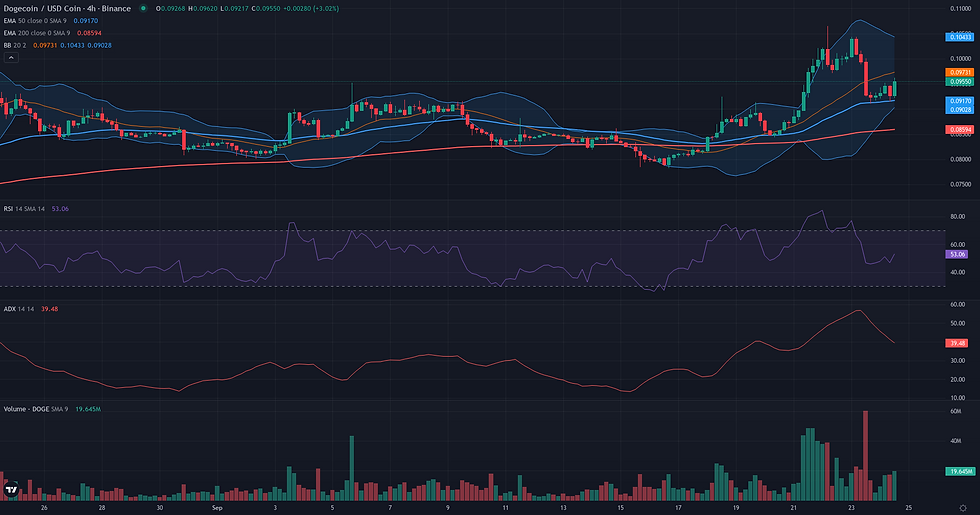Click the green market status dot
This screenshot has width=980, height=515.
(144, 9)
